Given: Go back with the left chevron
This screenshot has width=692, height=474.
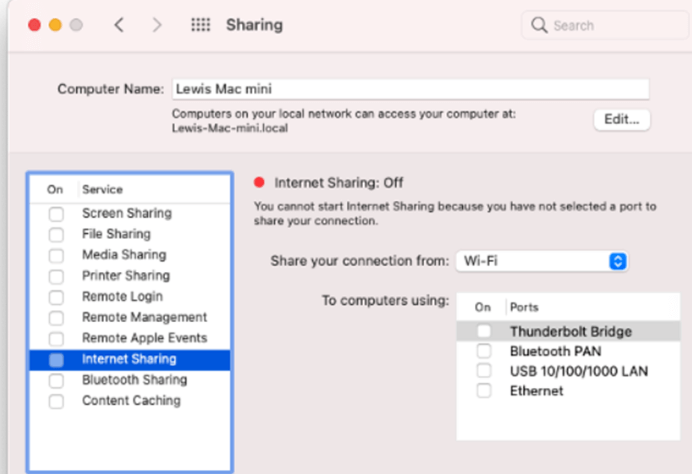Looking at the screenshot, I should (x=119, y=25).
